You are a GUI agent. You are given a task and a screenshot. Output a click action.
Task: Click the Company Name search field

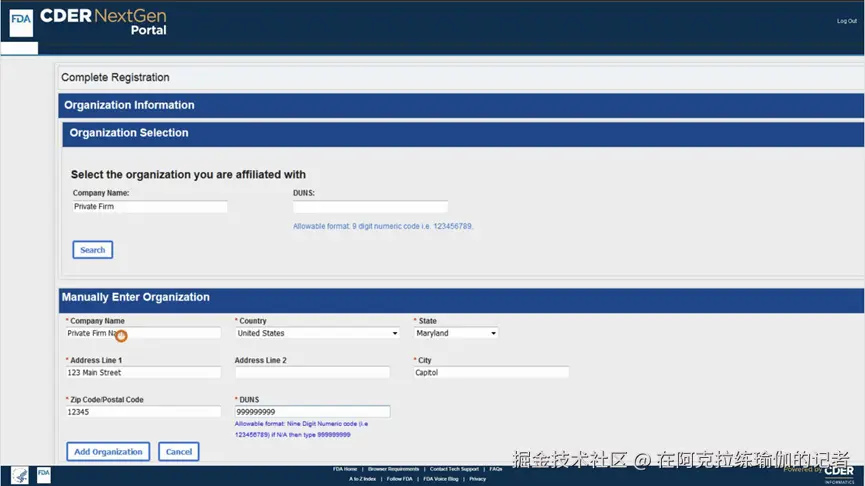pyautogui.click(x=149, y=206)
